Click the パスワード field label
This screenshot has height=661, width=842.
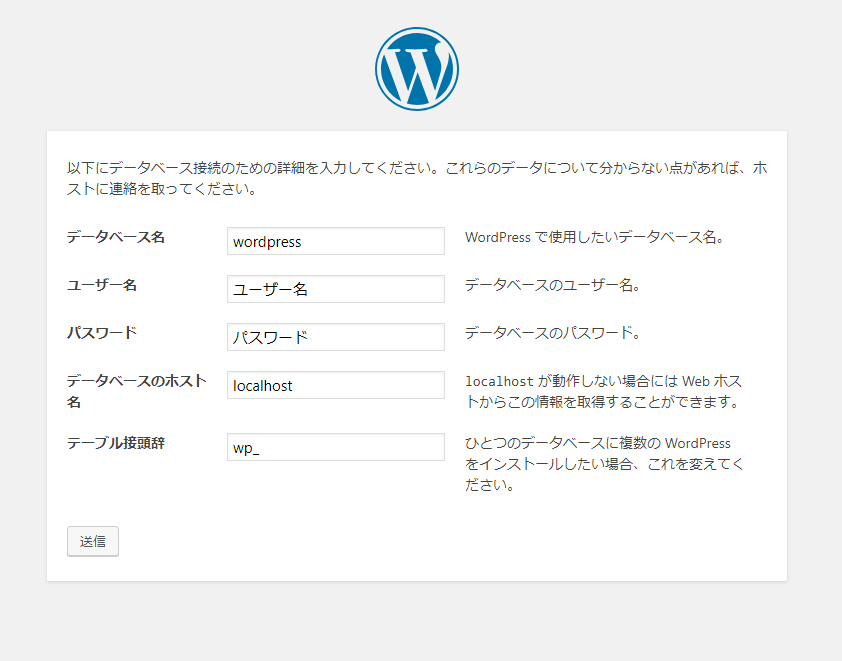pos(101,333)
